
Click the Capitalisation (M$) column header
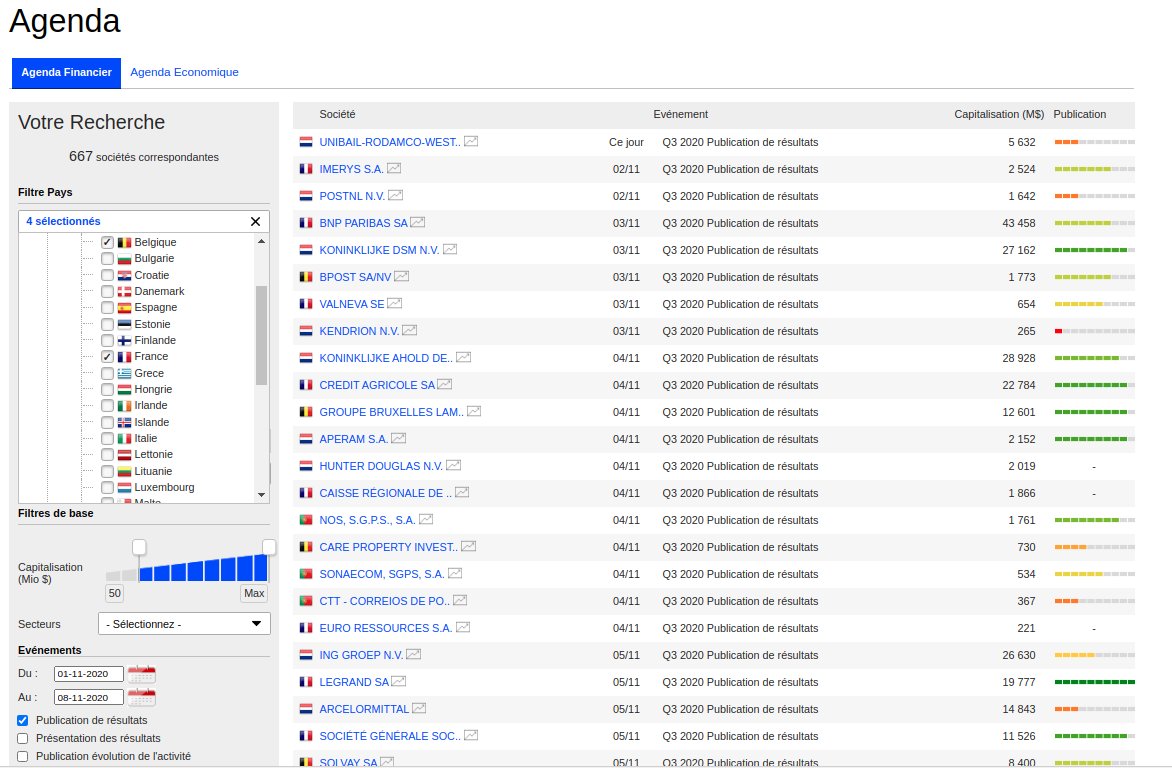pyautogui.click(x=999, y=114)
